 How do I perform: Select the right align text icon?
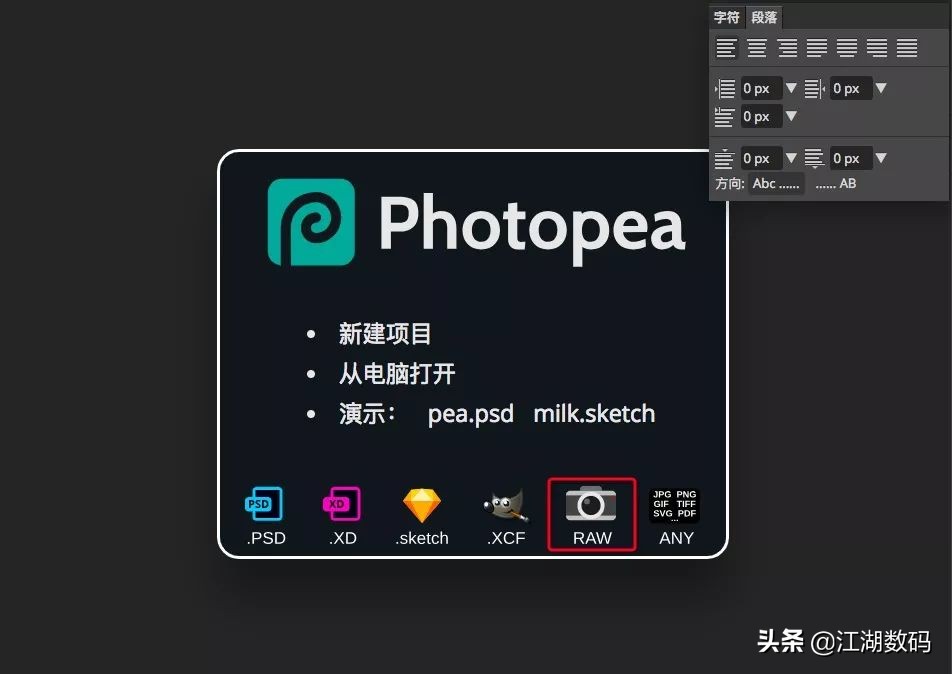[x=787, y=48]
